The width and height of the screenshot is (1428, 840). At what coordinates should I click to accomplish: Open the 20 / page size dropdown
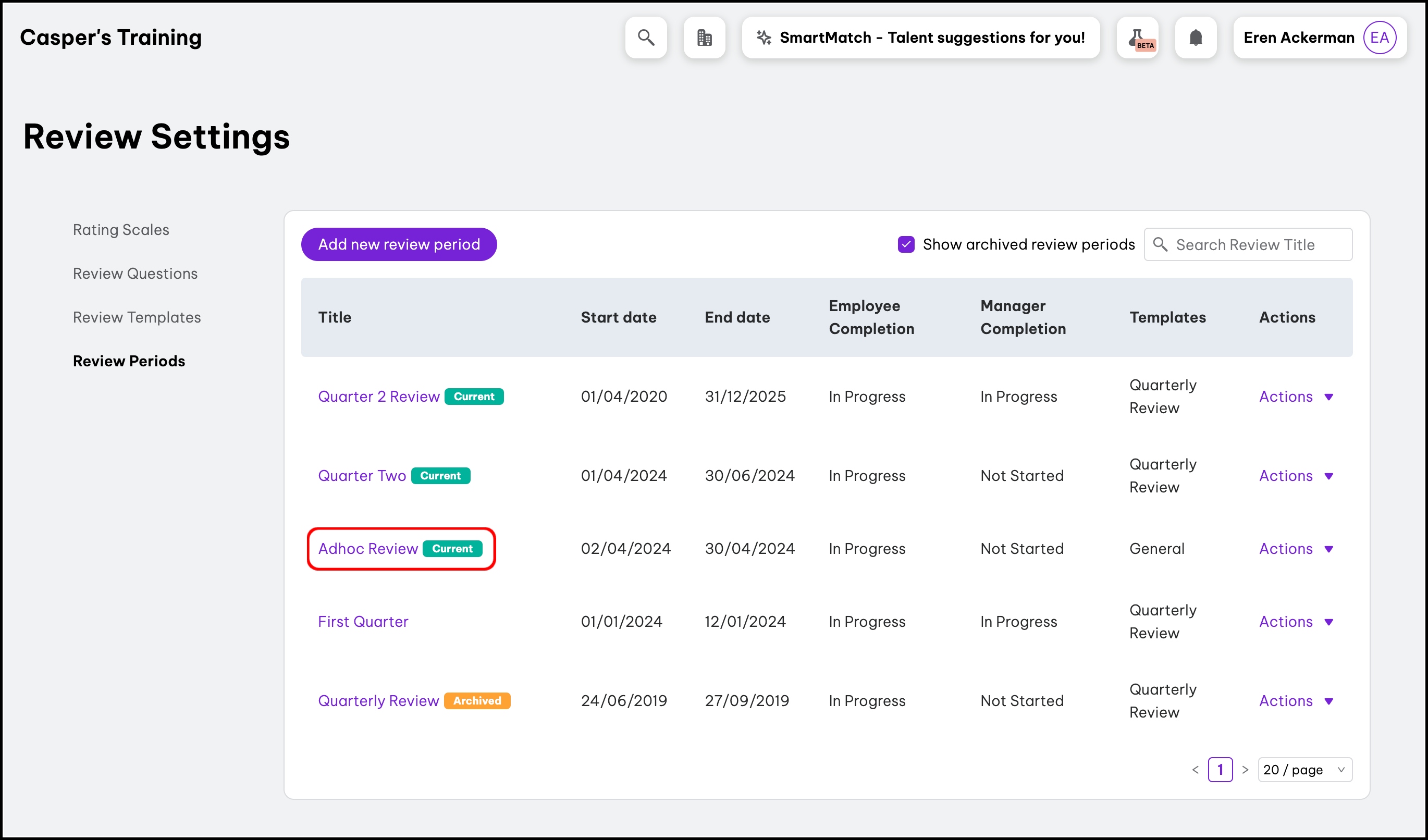click(1304, 770)
